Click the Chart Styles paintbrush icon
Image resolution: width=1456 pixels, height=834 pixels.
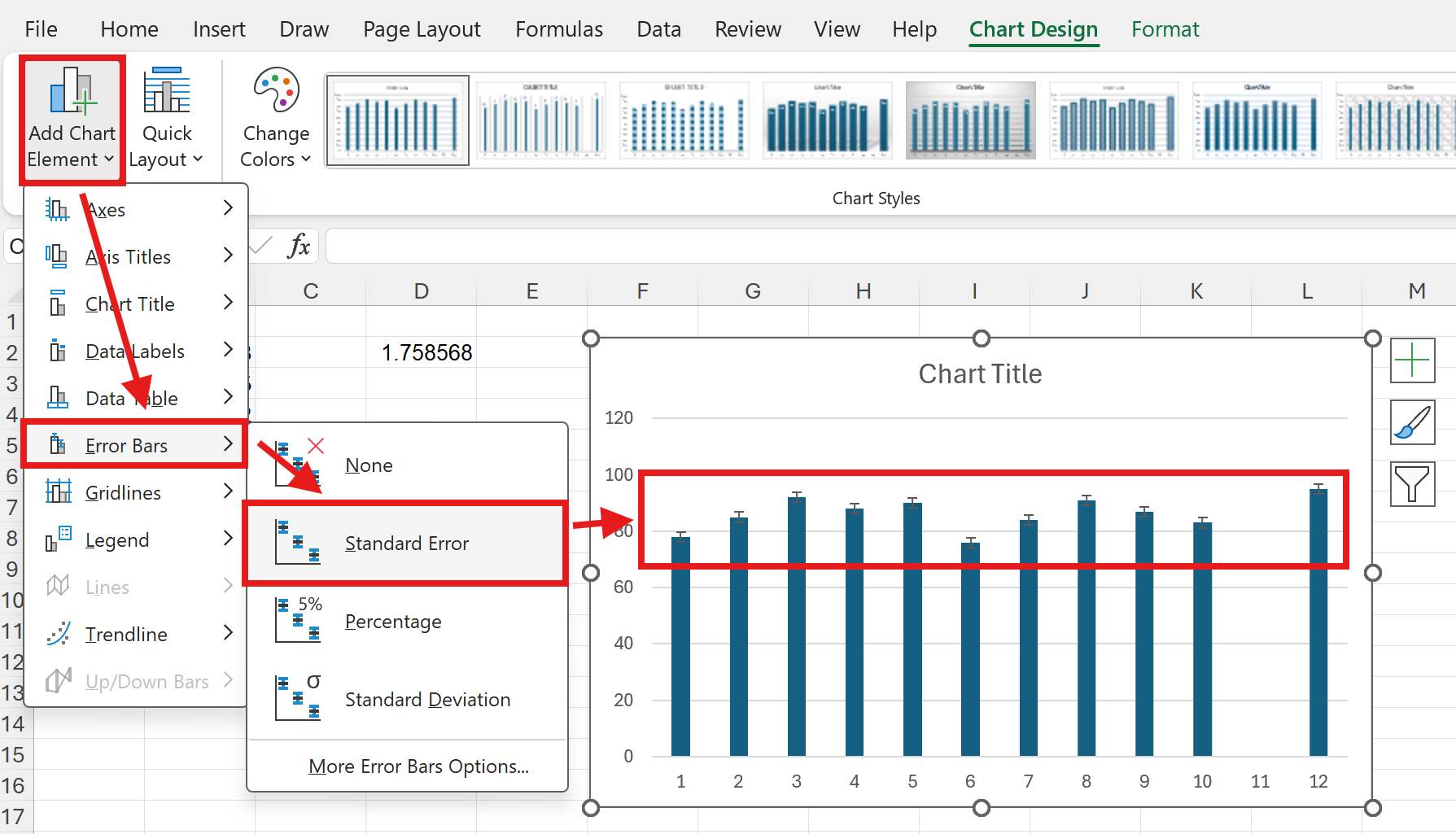point(1412,422)
